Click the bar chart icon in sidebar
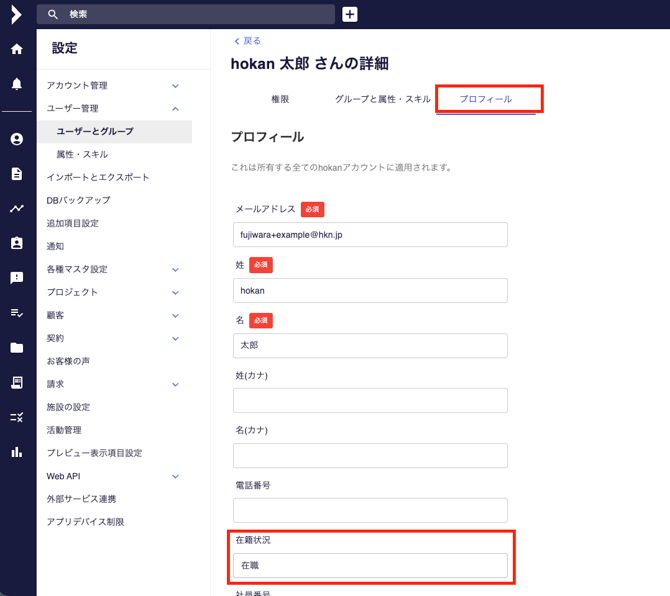 pos(16,452)
